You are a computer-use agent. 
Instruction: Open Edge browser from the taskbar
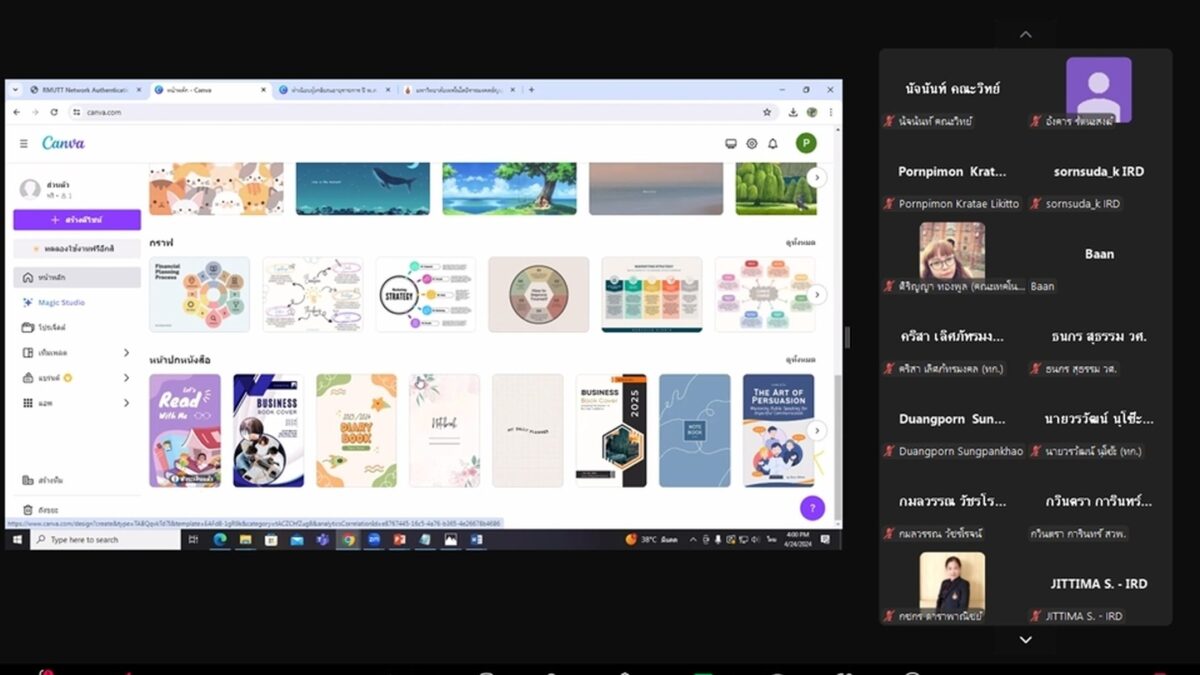[x=220, y=539]
